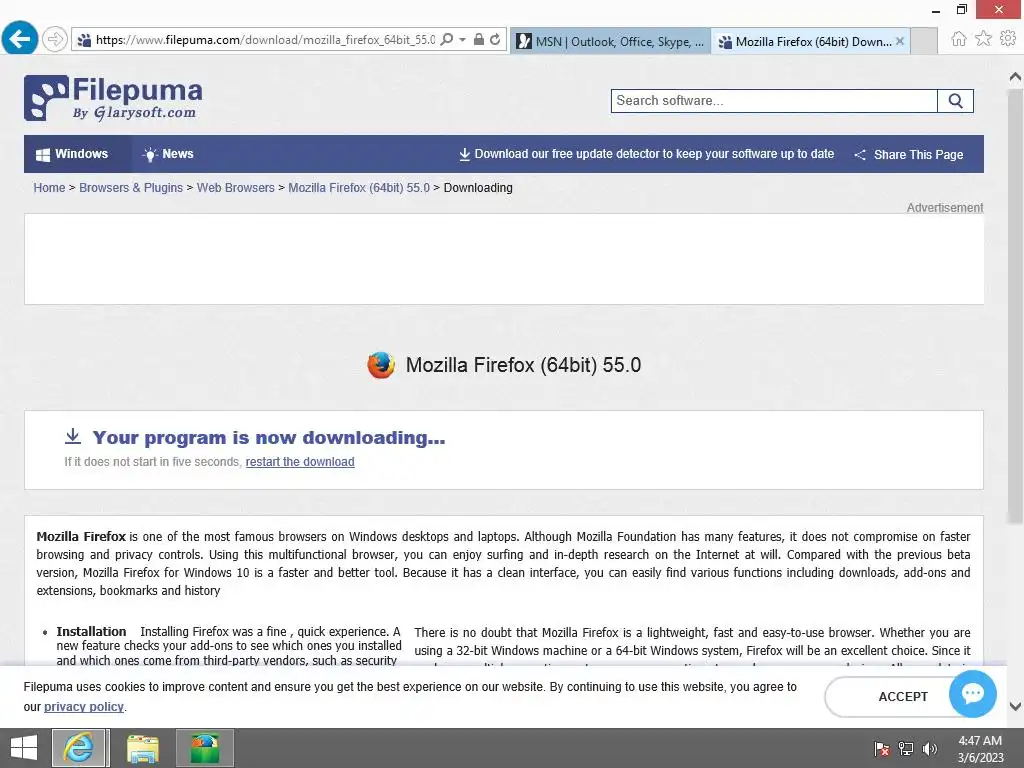Click the ACCEPT cookies button
Screen dimensions: 1024x768
click(903, 697)
